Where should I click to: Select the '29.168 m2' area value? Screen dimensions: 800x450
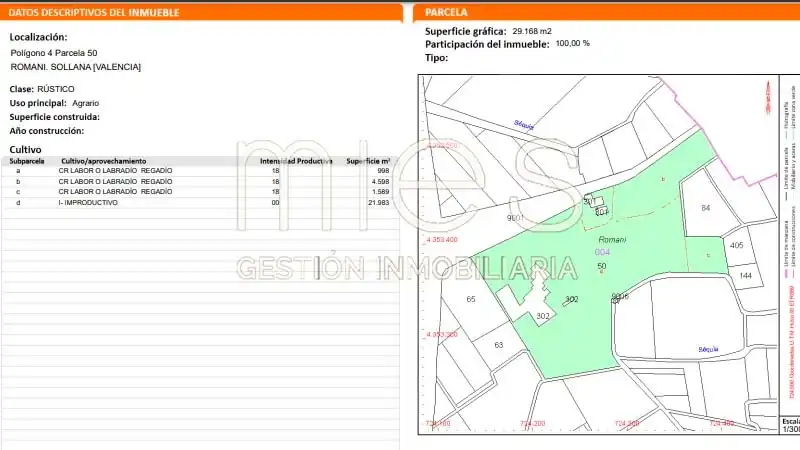click(x=532, y=31)
